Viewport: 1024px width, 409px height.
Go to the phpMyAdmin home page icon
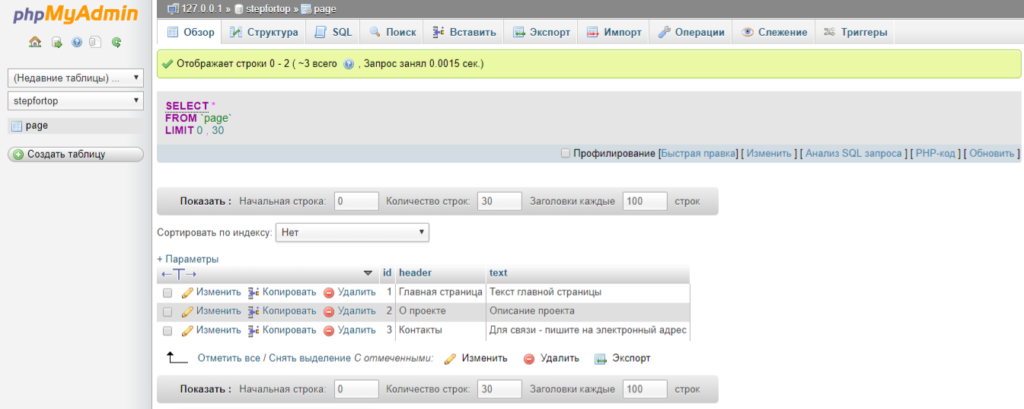click(36, 42)
